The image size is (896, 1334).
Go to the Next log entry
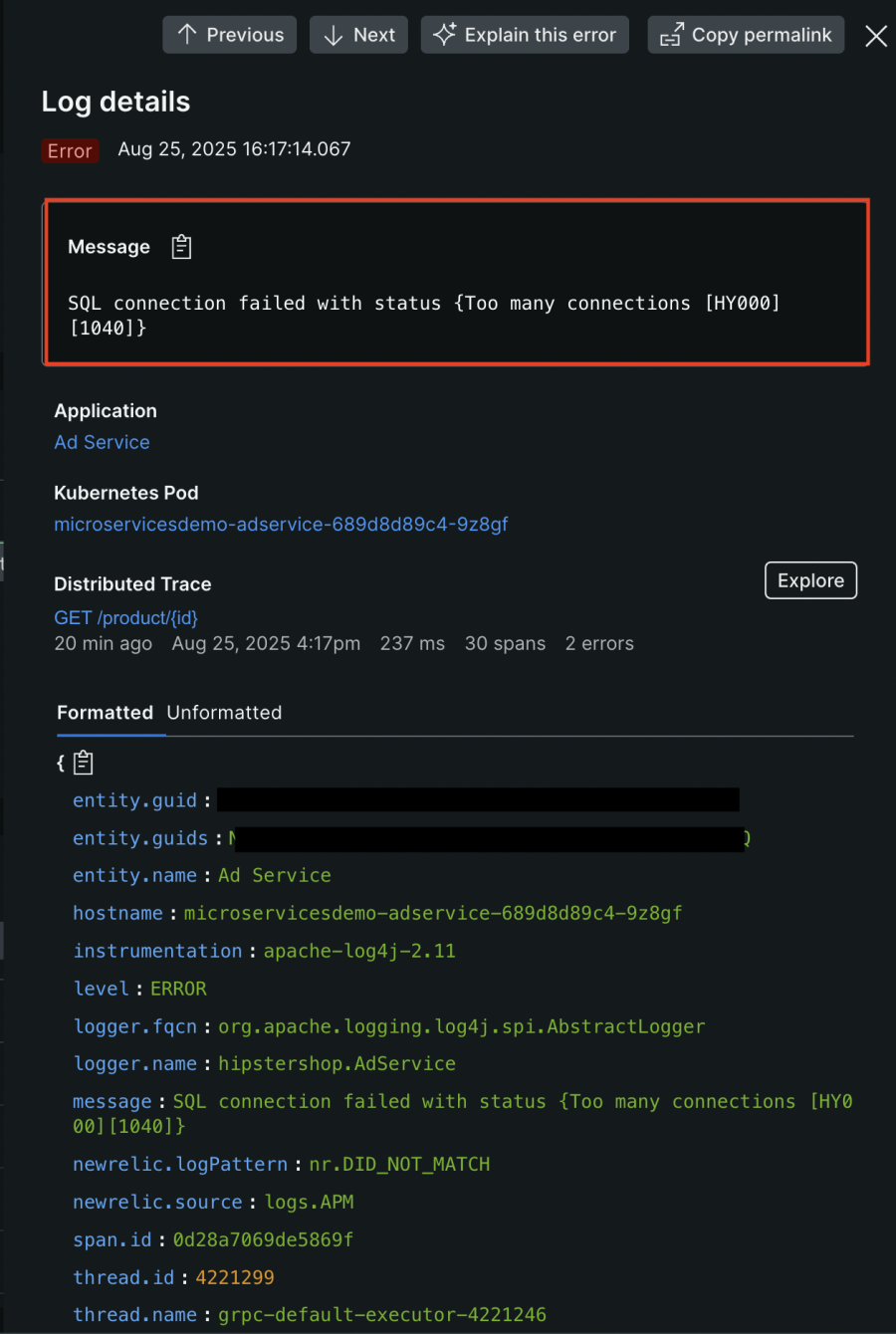(x=358, y=35)
